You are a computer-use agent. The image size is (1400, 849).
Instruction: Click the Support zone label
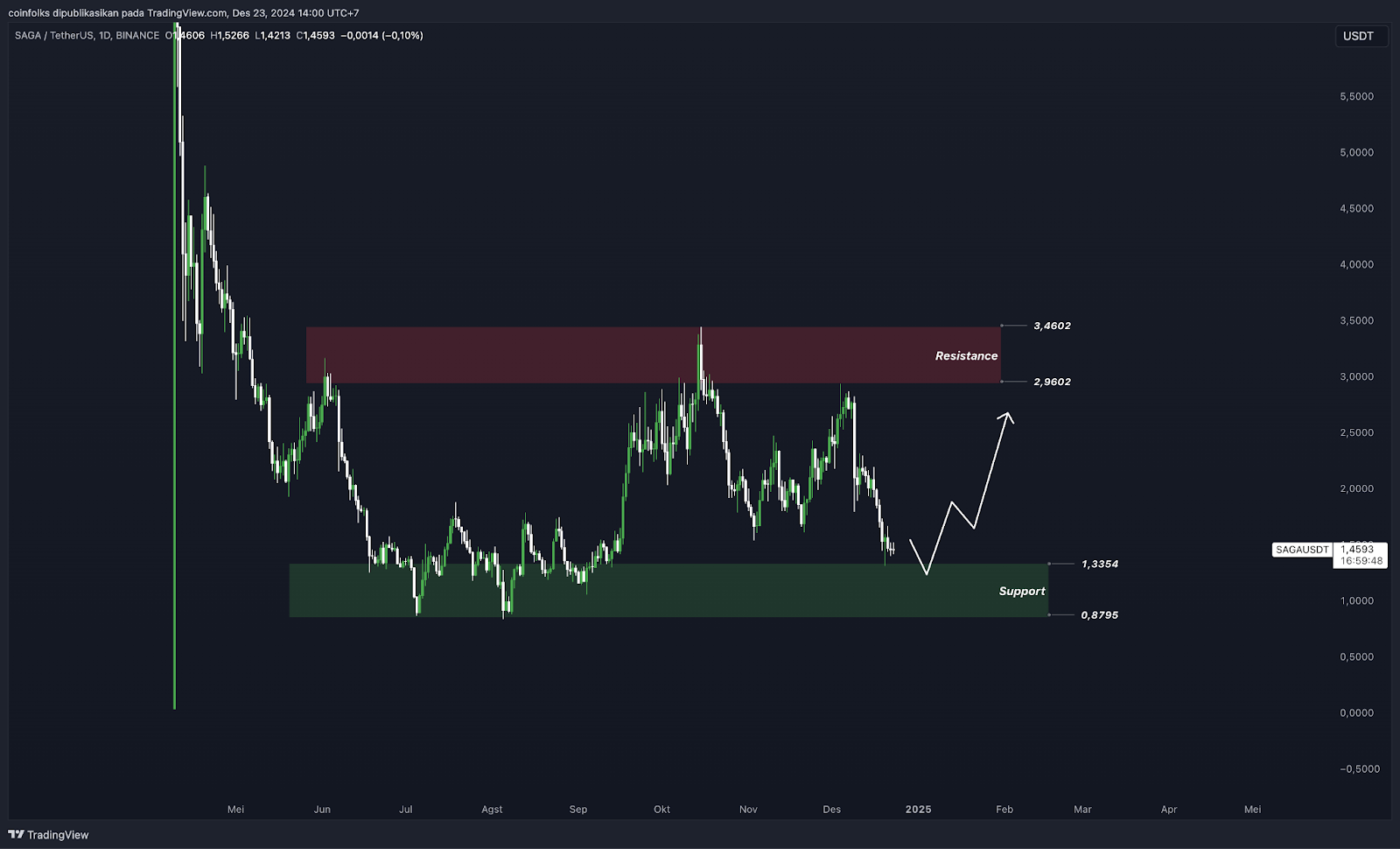pos(1022,592)
